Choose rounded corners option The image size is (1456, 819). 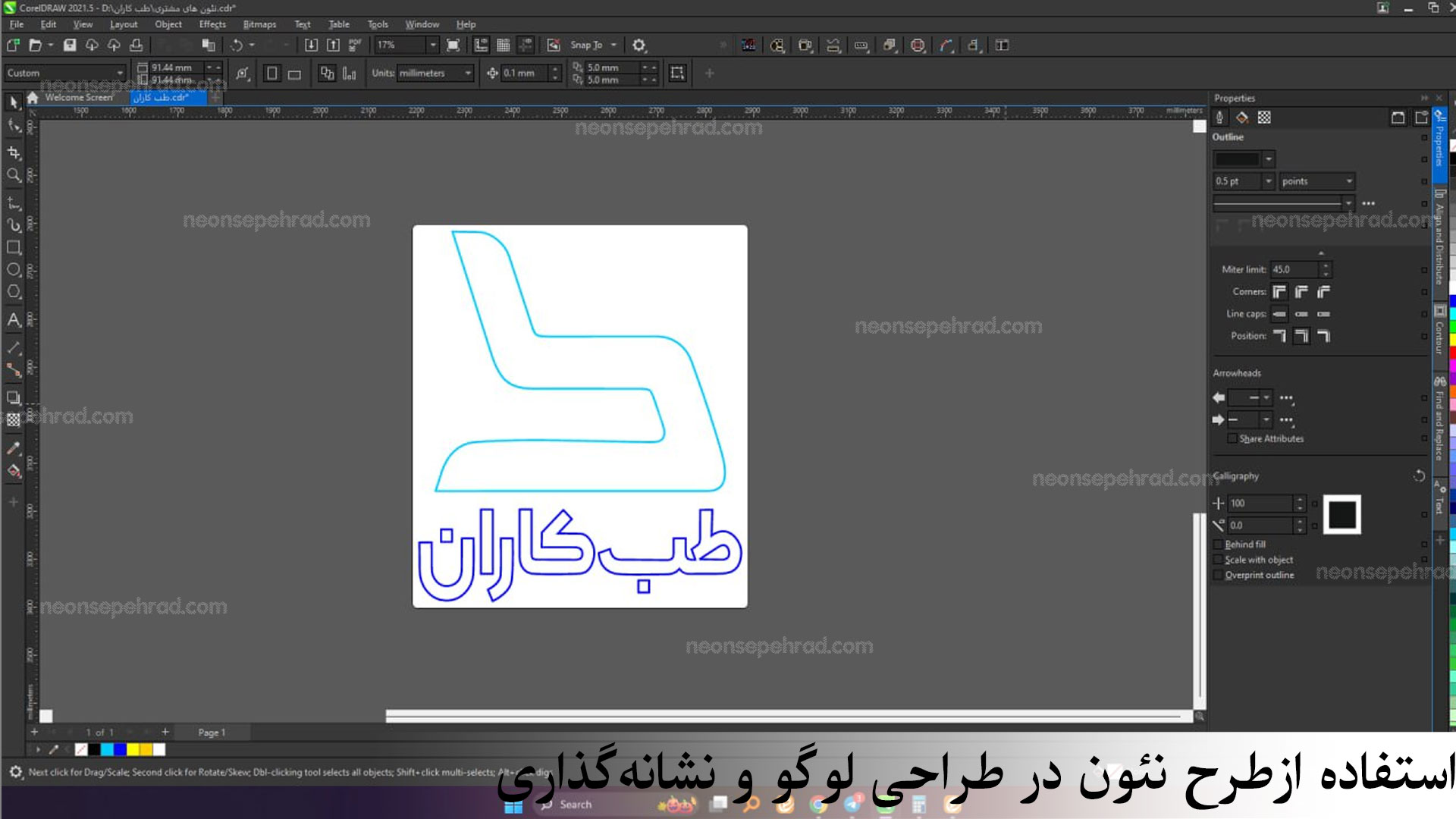[x=1301, y=292]
